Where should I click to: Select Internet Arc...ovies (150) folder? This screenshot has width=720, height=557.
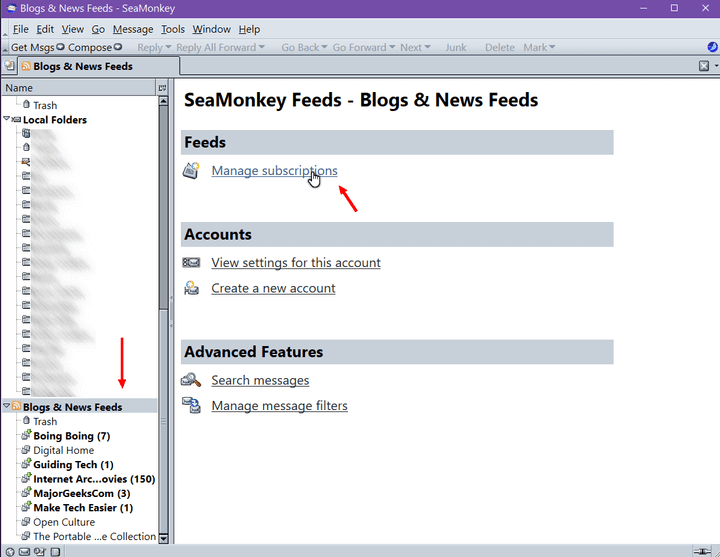pos(94,479)
